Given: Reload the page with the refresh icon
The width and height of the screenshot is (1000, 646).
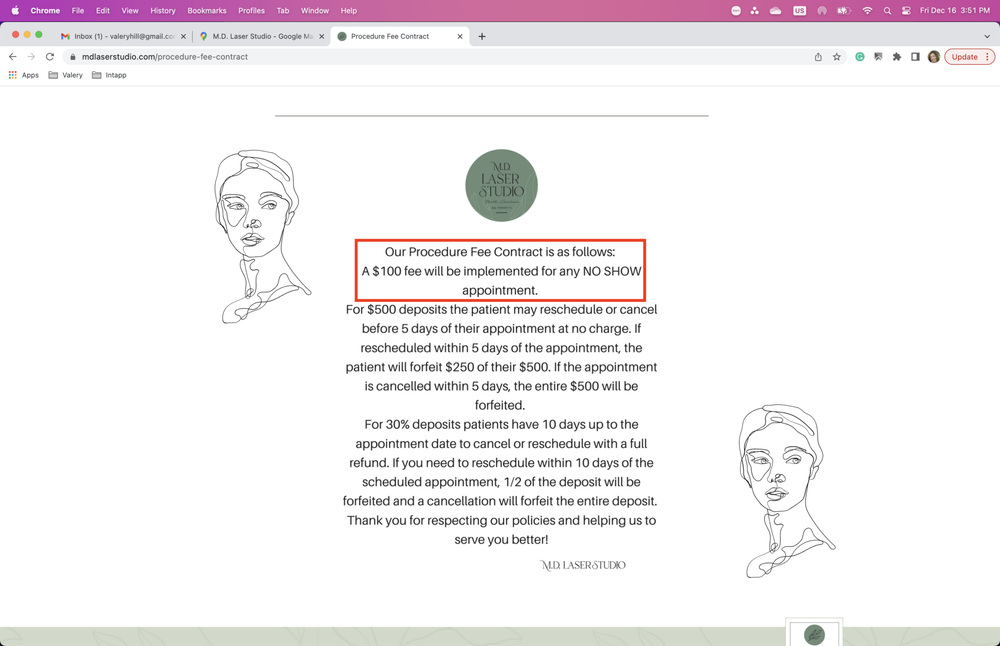Looking at the screenshot, I should [50, 57].
